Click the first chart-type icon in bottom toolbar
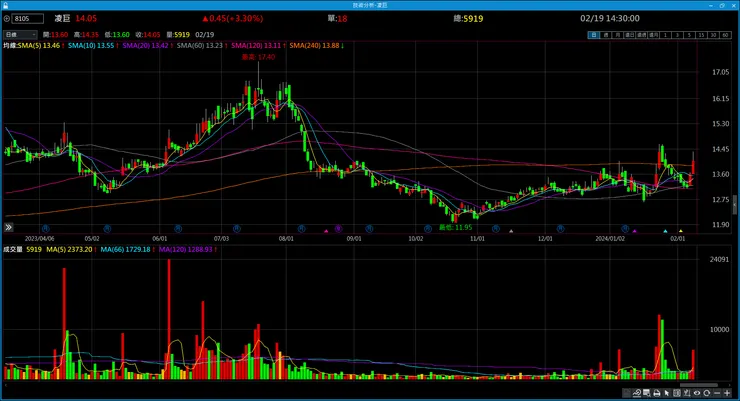 (626, 393)
